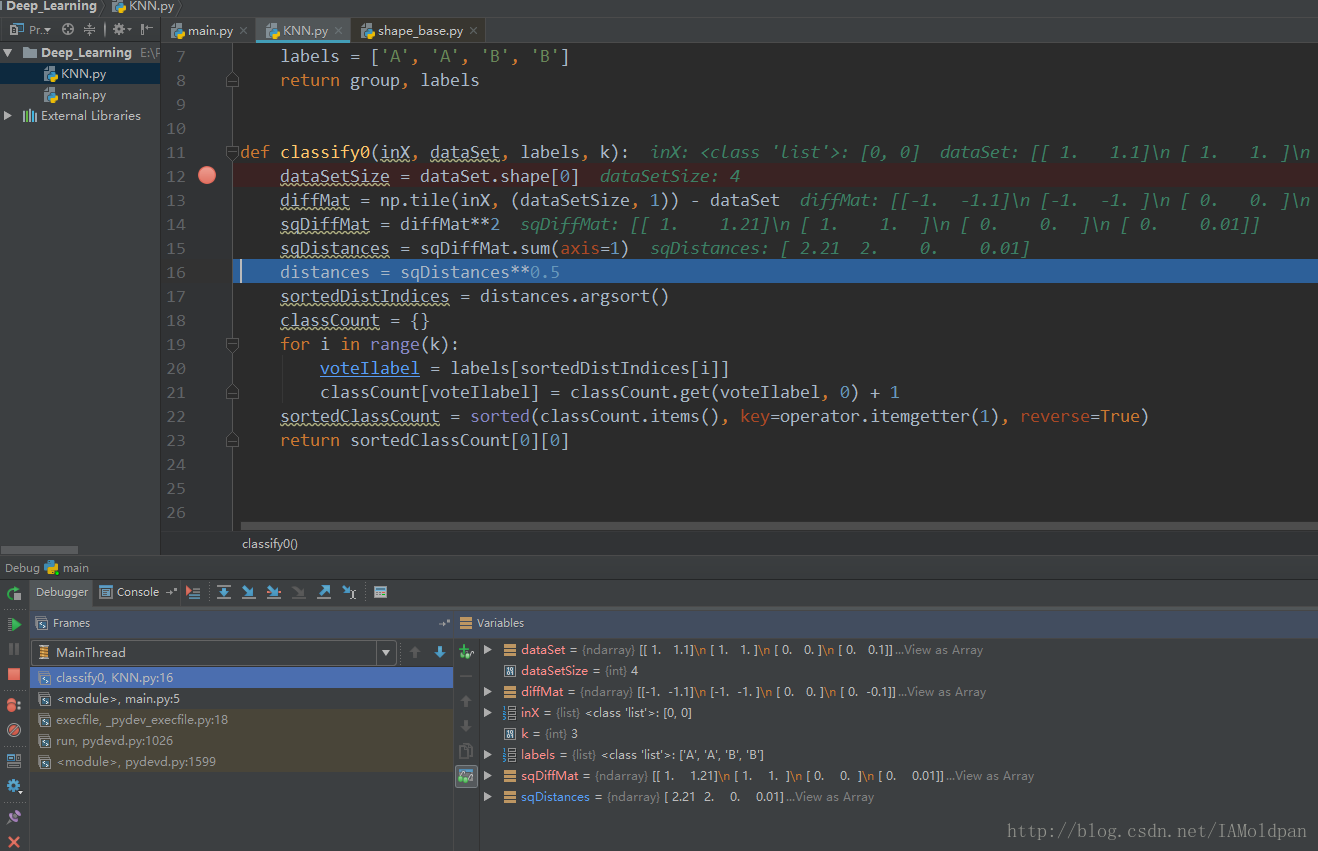
Task: Click the editor horizontal scrollbar
Action: (779, 525)
